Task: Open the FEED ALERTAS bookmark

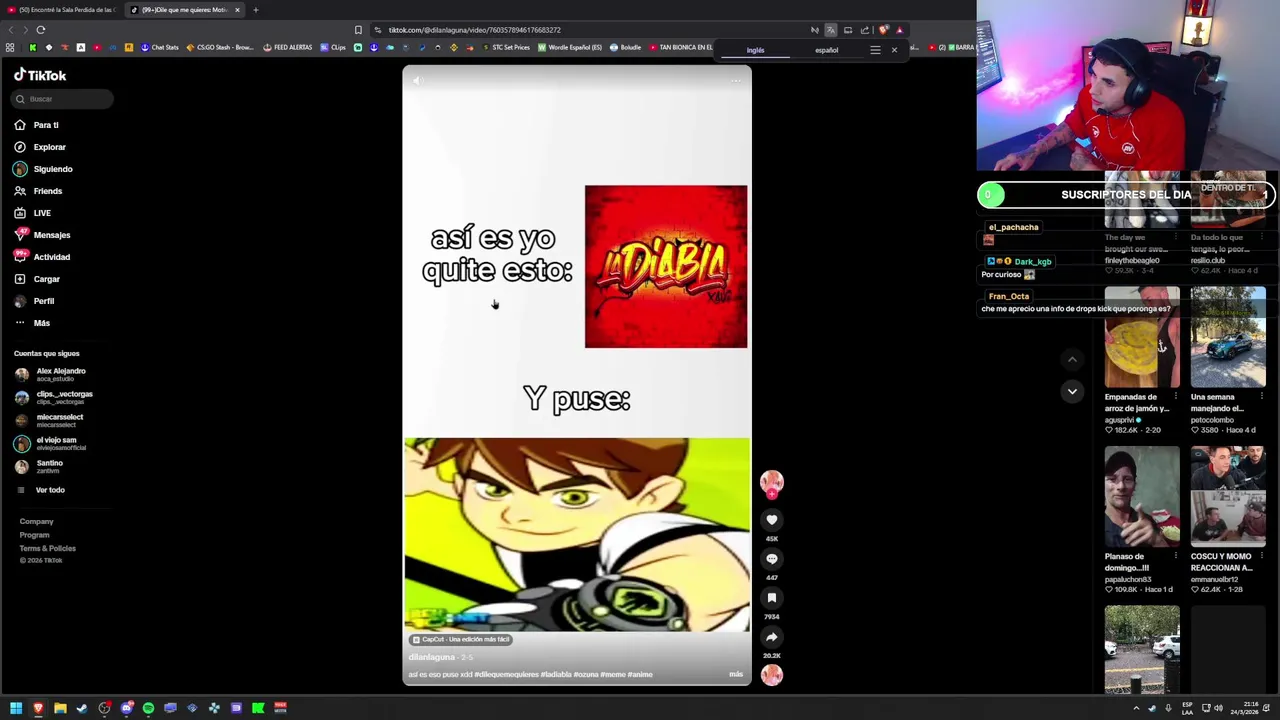Action: pos(288,47)
